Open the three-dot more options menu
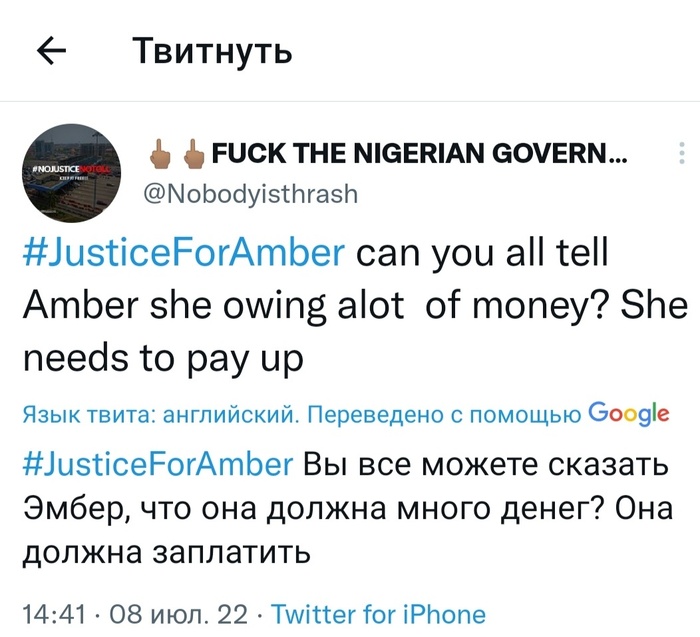700x637 pixels. click(681, 153)
